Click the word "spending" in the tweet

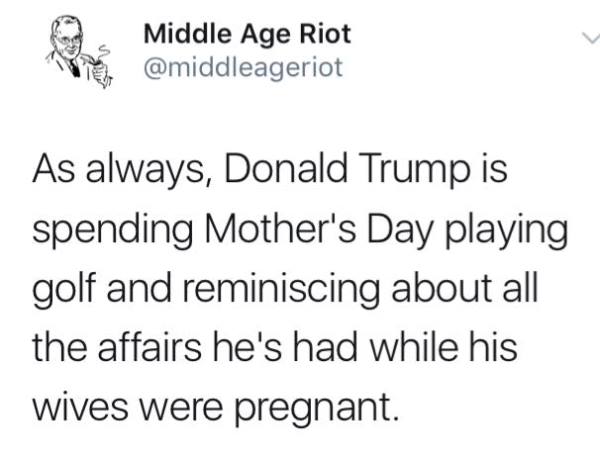coord(112,230)
